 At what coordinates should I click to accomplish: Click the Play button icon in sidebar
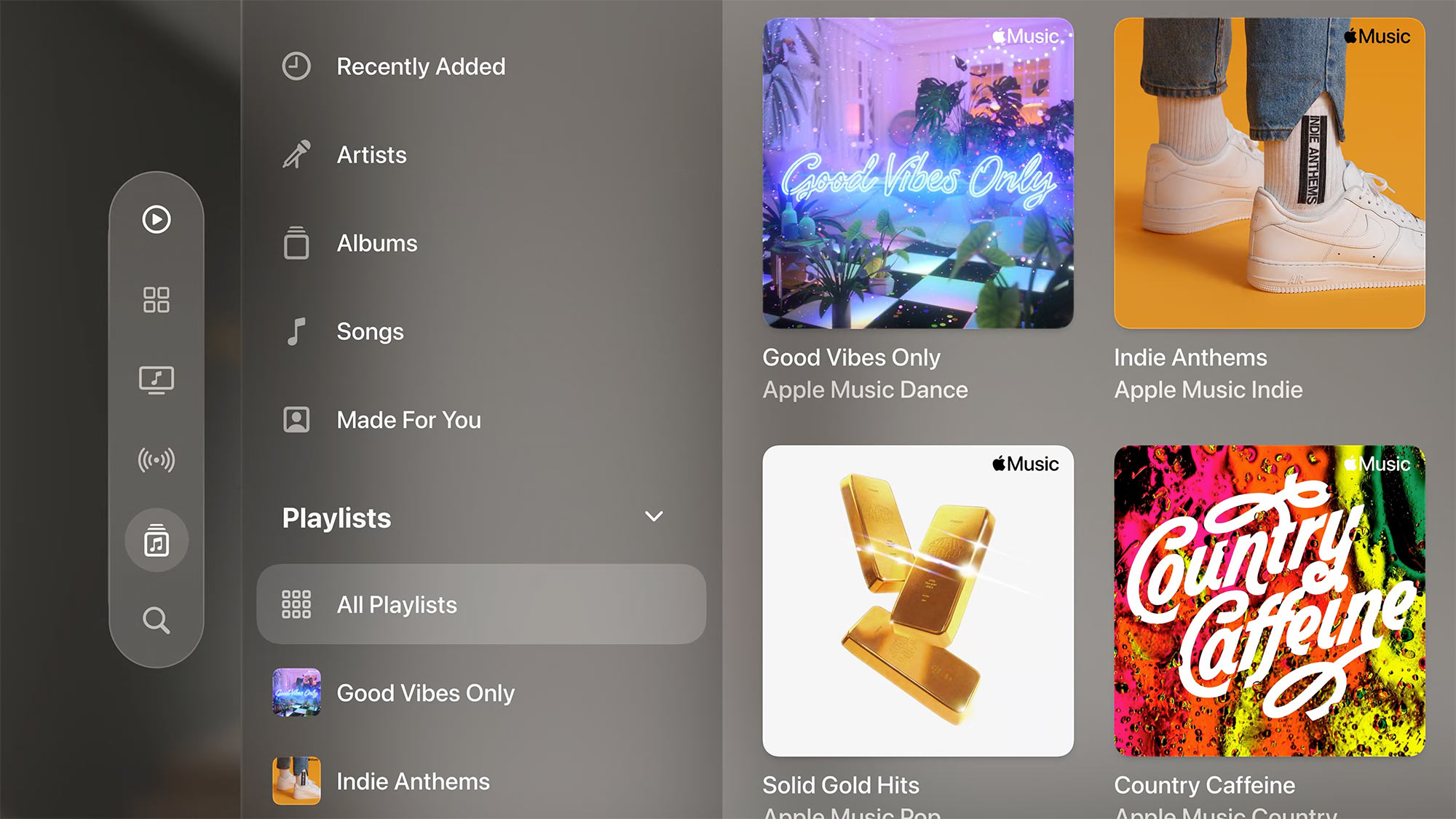156,219
